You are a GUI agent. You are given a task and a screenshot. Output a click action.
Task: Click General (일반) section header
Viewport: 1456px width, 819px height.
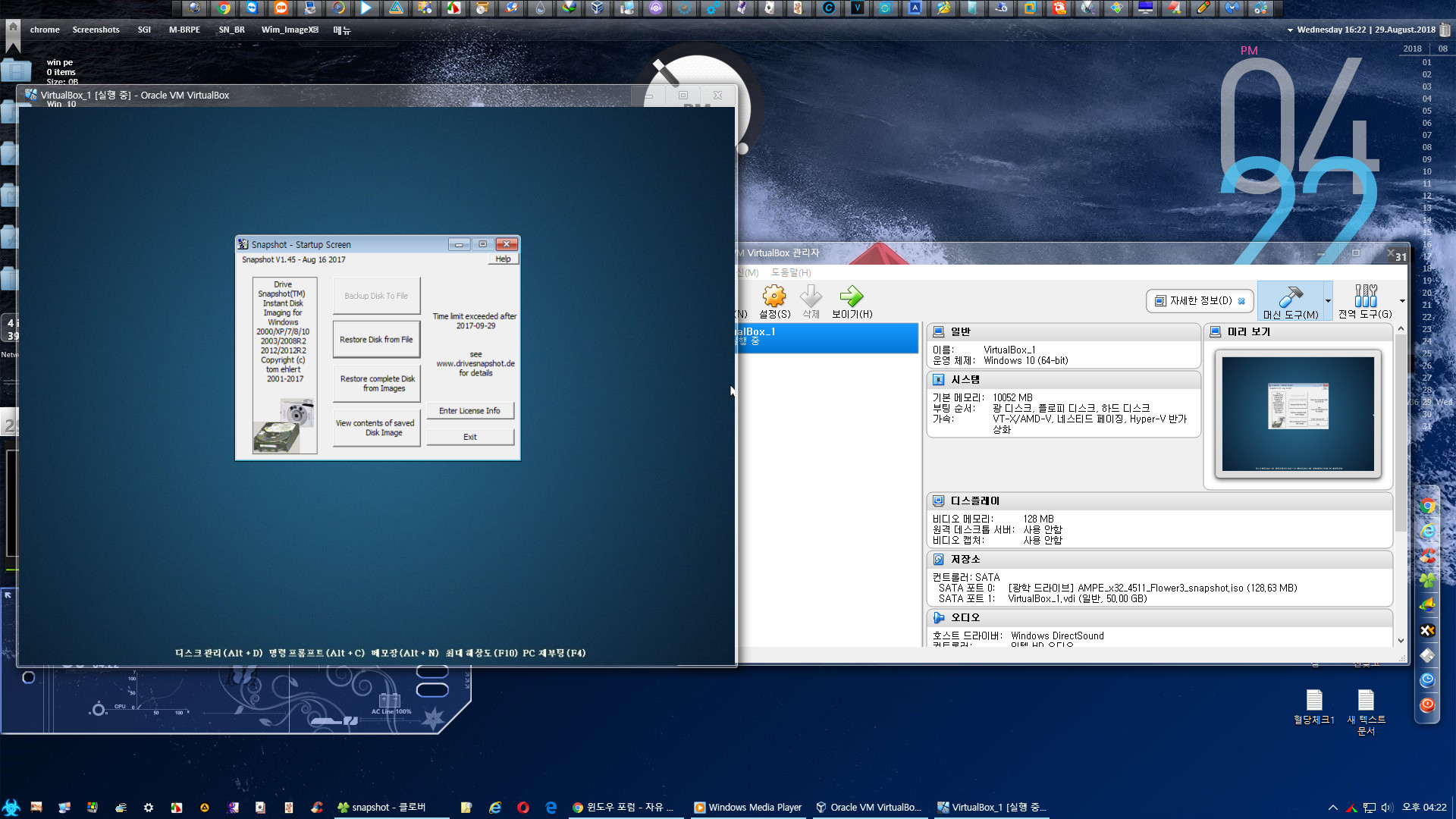pos(1063,331)
